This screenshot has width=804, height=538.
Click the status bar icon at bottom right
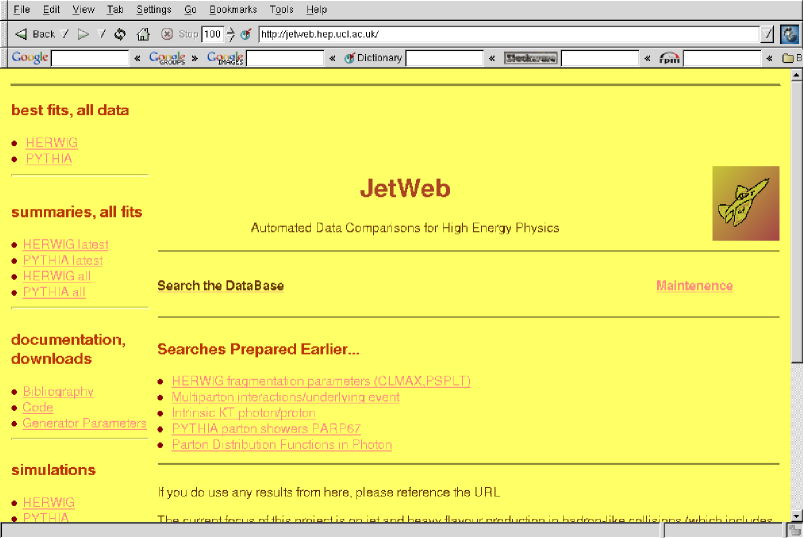click(x=795, y=531)
